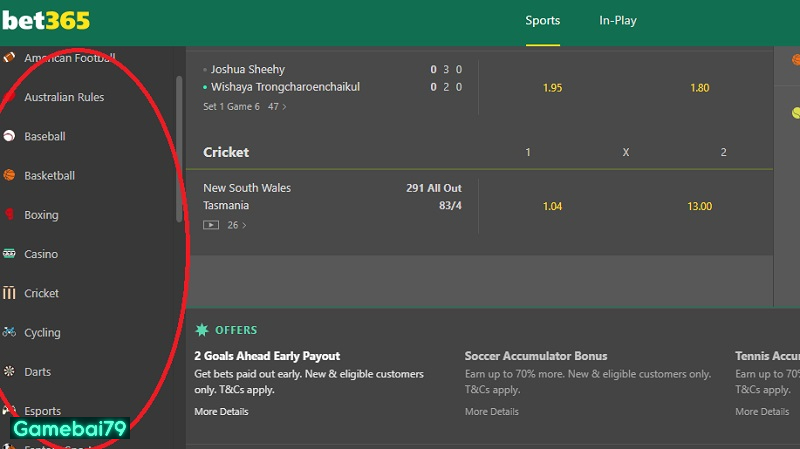Open More Details for 2 Goals Ahead offer
The height and width of the screenshot is (449, 800).
[x=221, y=411]
